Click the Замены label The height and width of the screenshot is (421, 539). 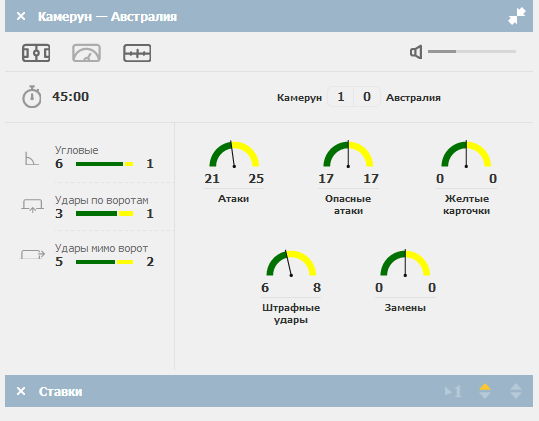pyautogui.click(x=405, y=308)
